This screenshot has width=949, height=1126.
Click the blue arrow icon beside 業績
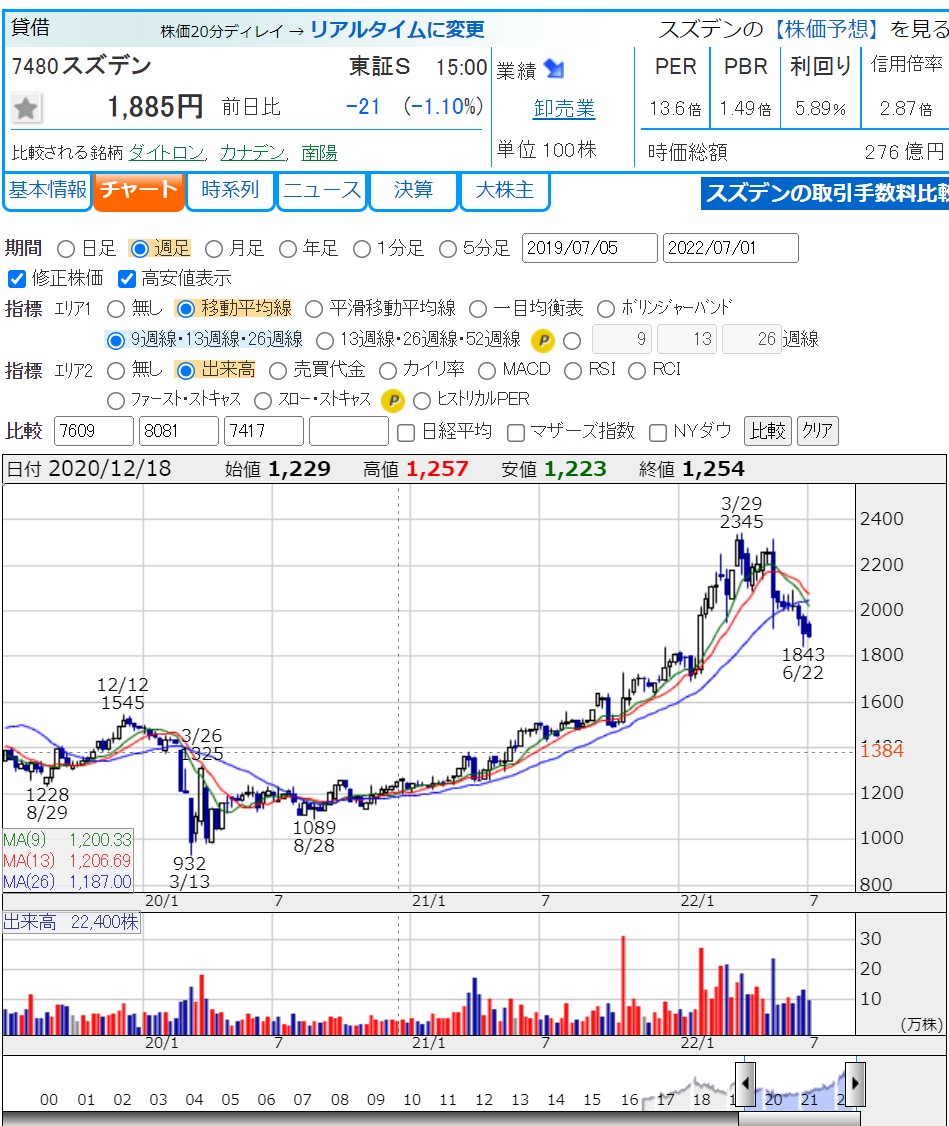pyautogui.click(x=554, y=69)
